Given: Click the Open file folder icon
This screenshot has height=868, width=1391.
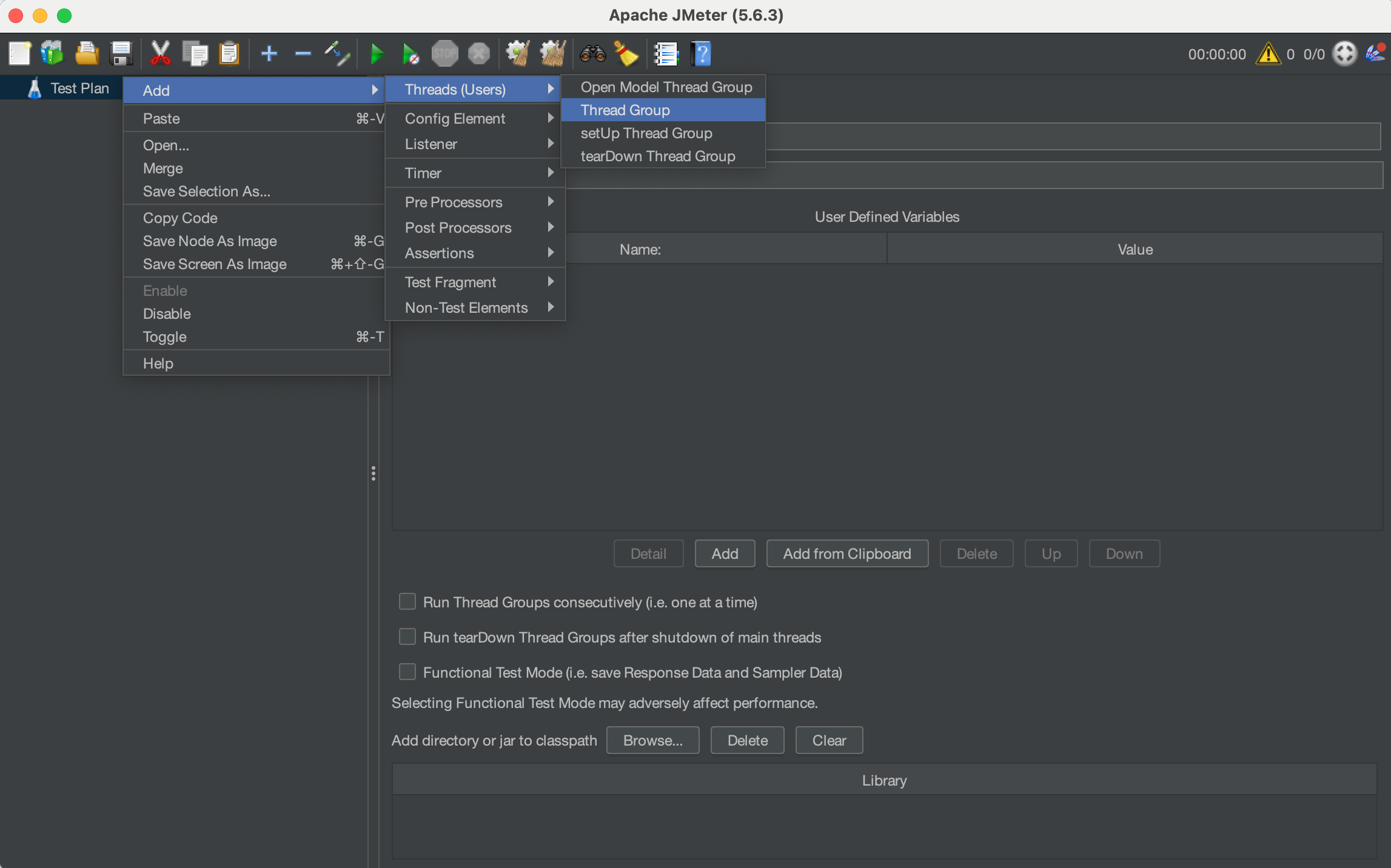Looking at the screenshot, I should pyautogui.click(x=87, y=54).
